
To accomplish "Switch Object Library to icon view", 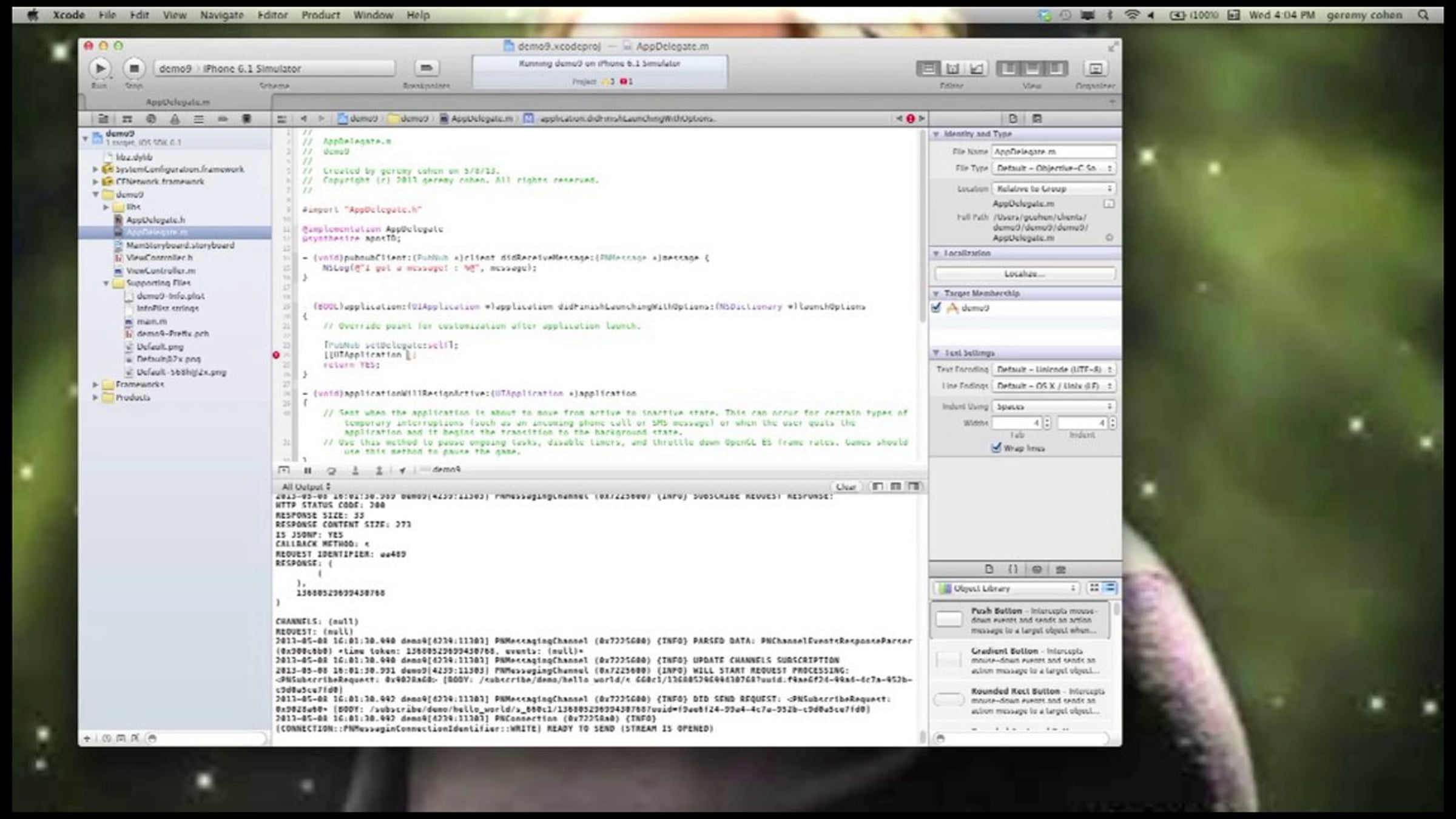I will tap(1094, 587).
